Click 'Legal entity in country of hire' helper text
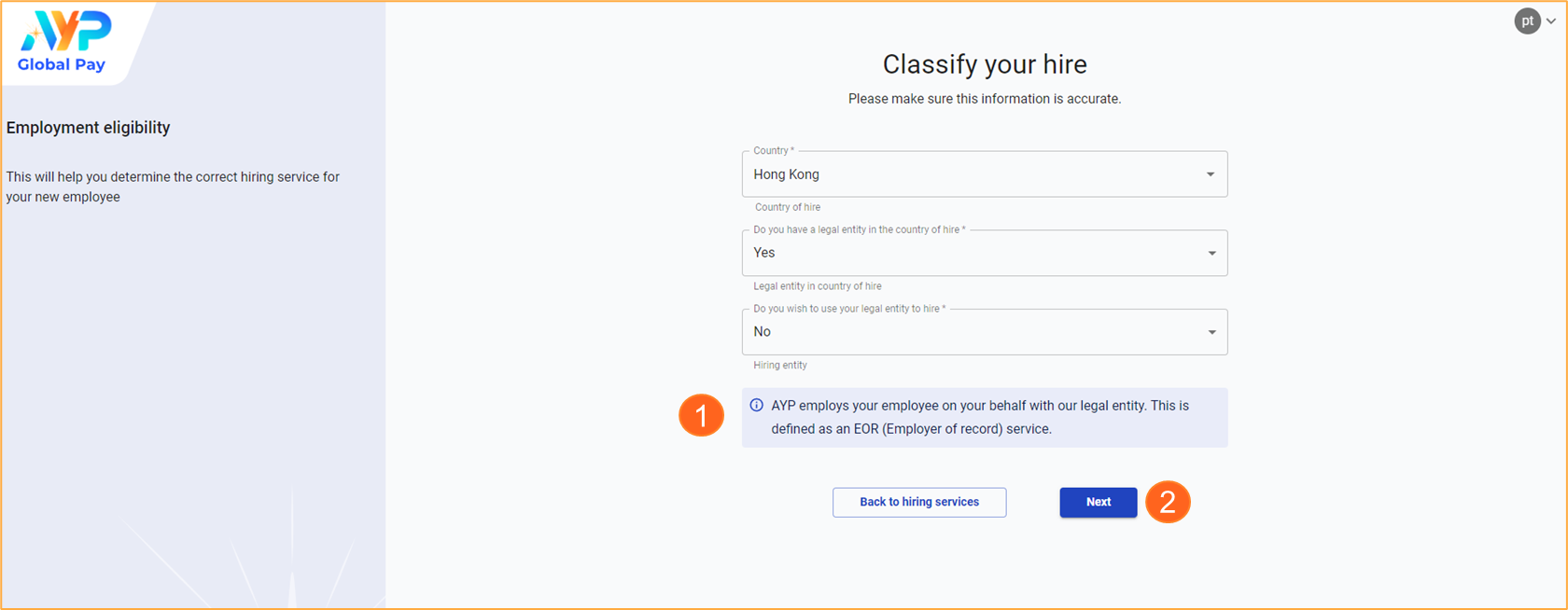Image resolution: width=1568 pixels, height=610 pixels. pos(818,286)
